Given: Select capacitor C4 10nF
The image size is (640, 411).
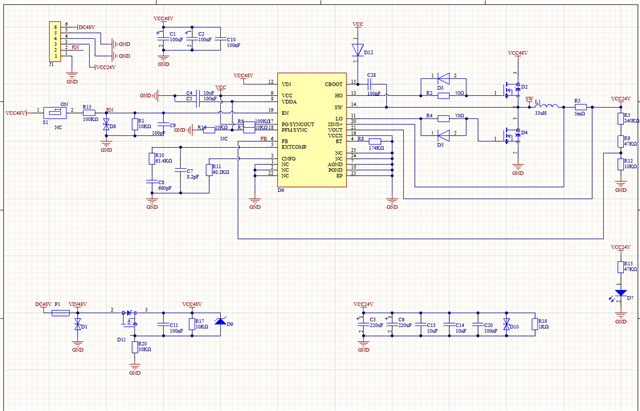Looking at the screenshot, I should tap(198, 96).
